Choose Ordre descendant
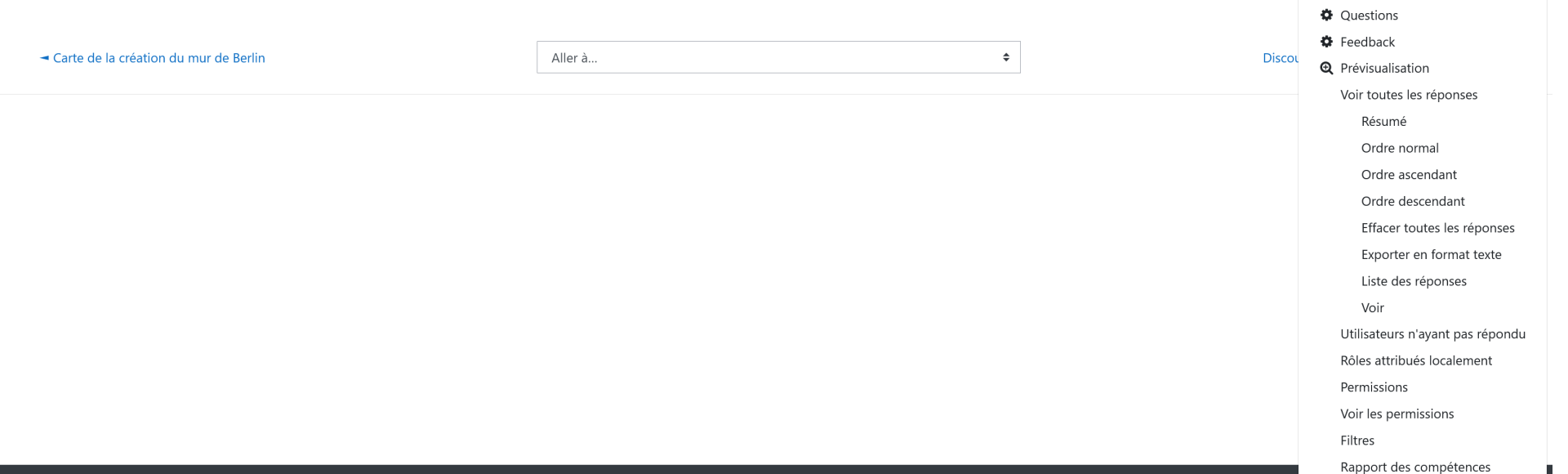Screen dimensions: 1568x474 click(x=1413, y=201)
